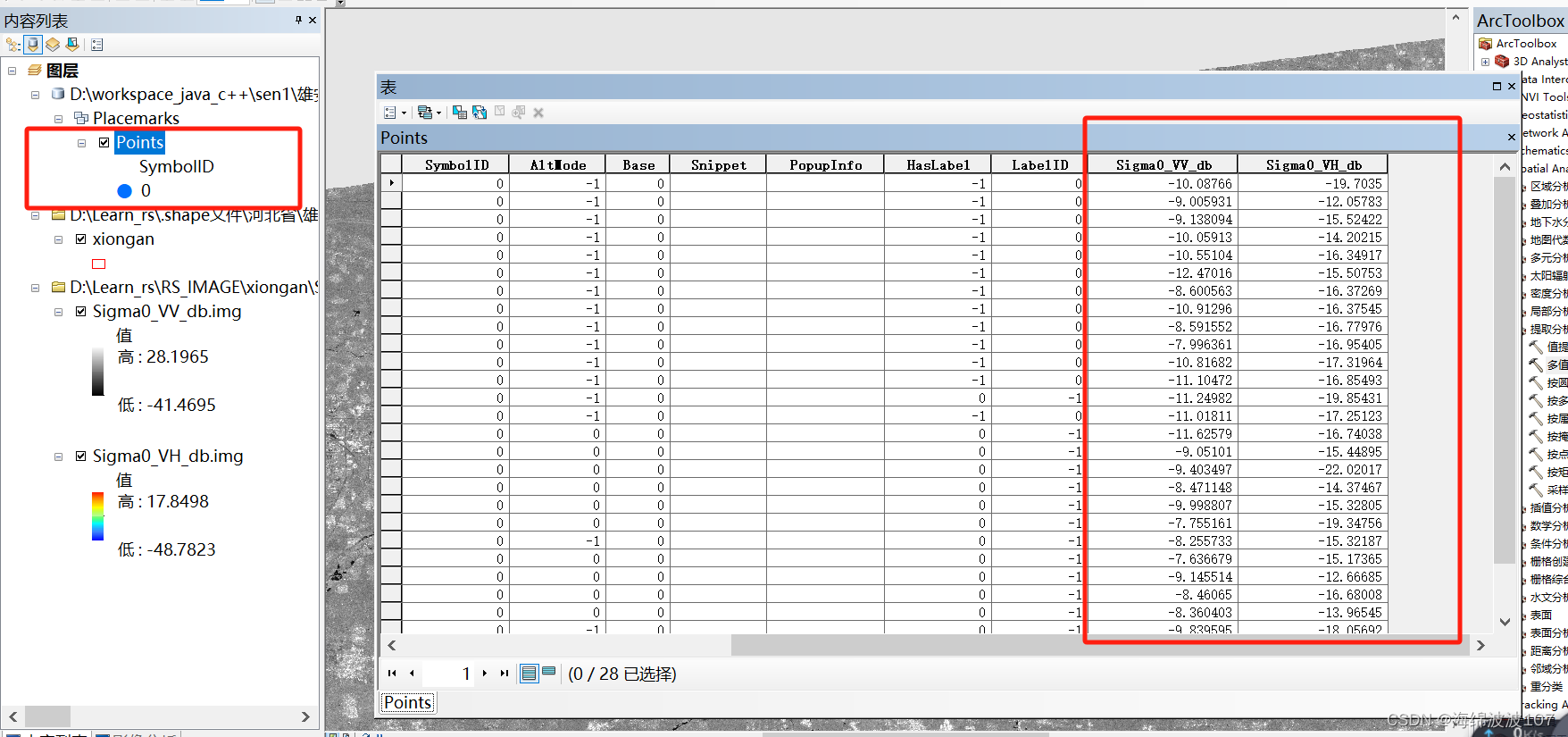Screen dimensions: 1568x737
Task: Select PopupInfo column header
Action: click(825, 164)
